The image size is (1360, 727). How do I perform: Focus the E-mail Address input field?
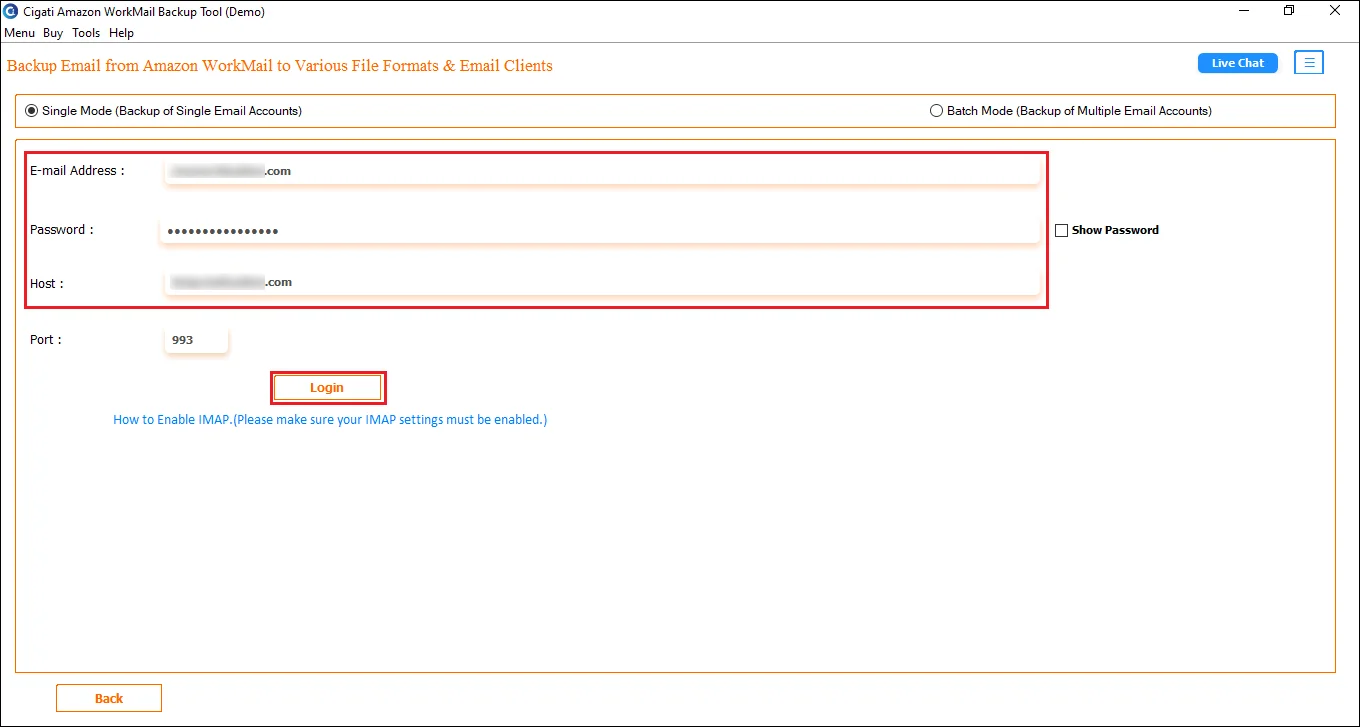click(x=601, y=171)
